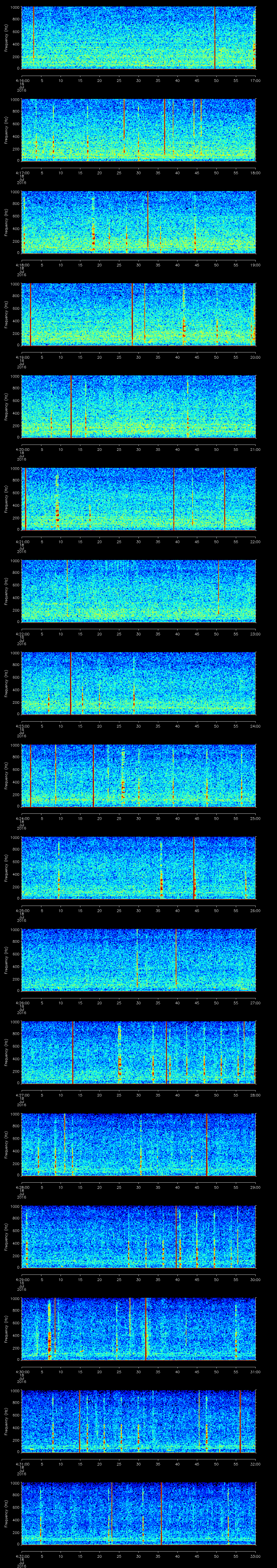
Task: Click the 19:00 end time label
Action: click(x=255, y=265)
